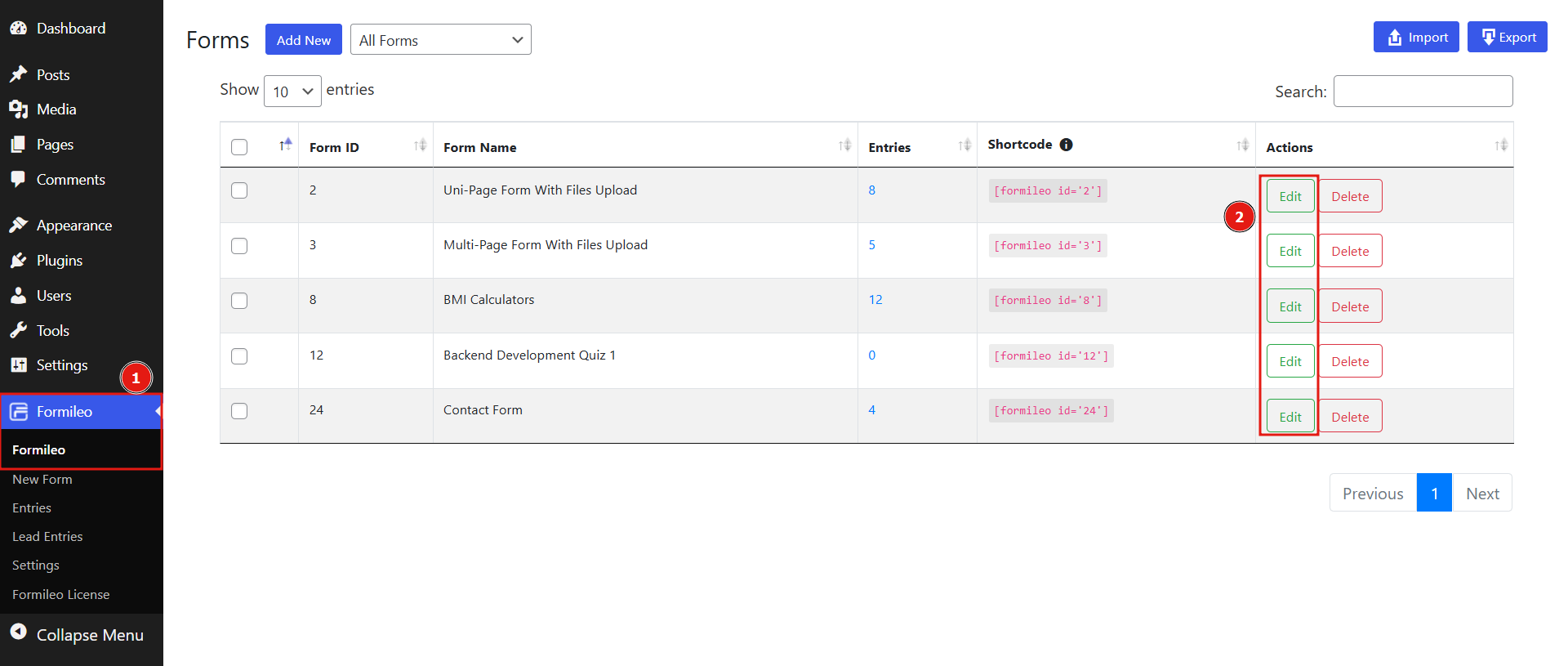Click the Appearance paintbrush icon
The height and width of the screenshot is (666, 1568).
tap(18, 225)
